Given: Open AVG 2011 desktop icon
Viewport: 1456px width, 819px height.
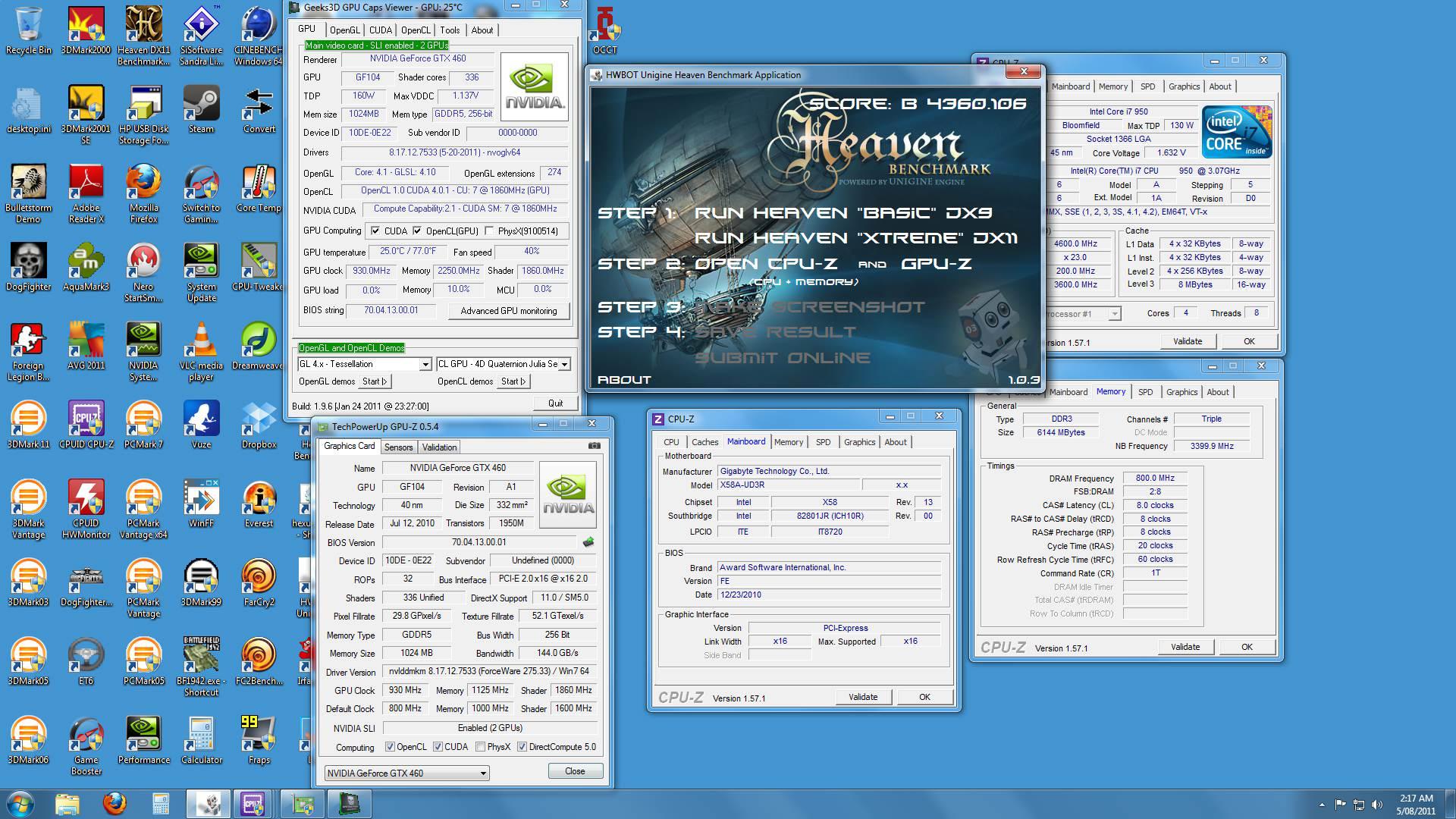Looking at the screenshot, I should [x=86, y=347].
